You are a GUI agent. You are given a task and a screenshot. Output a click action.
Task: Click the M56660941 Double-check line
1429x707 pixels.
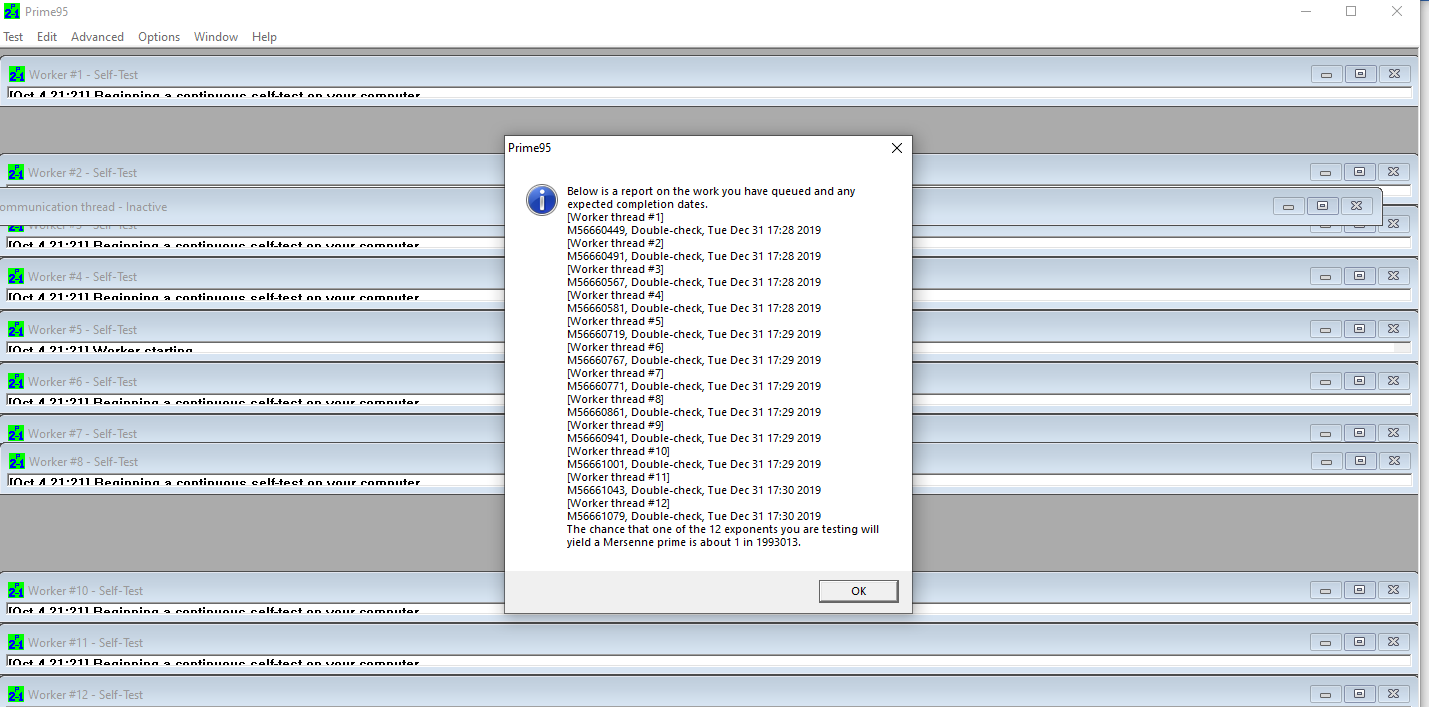[x=694, y=438]
